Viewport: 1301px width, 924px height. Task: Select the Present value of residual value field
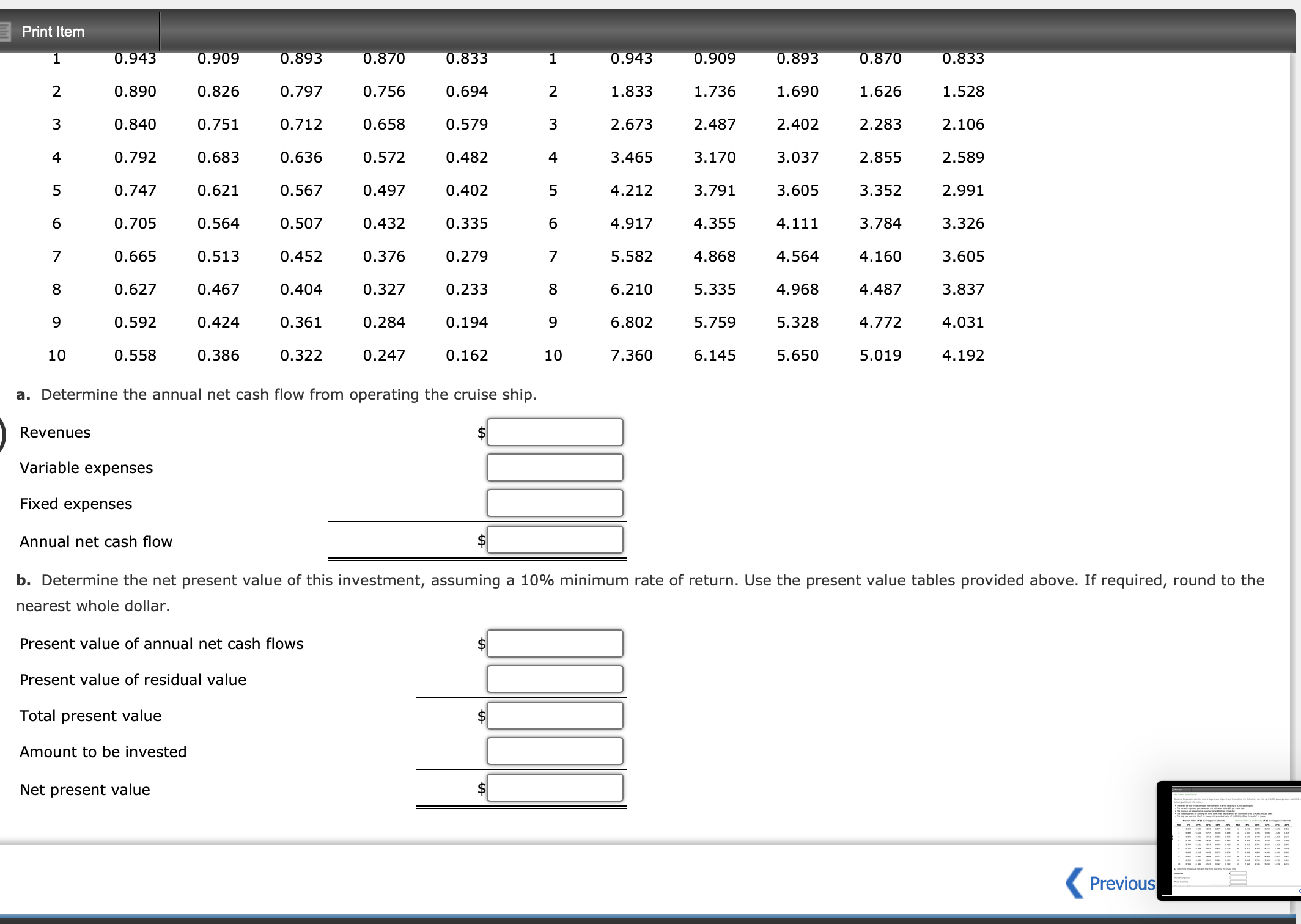(555, 679)
